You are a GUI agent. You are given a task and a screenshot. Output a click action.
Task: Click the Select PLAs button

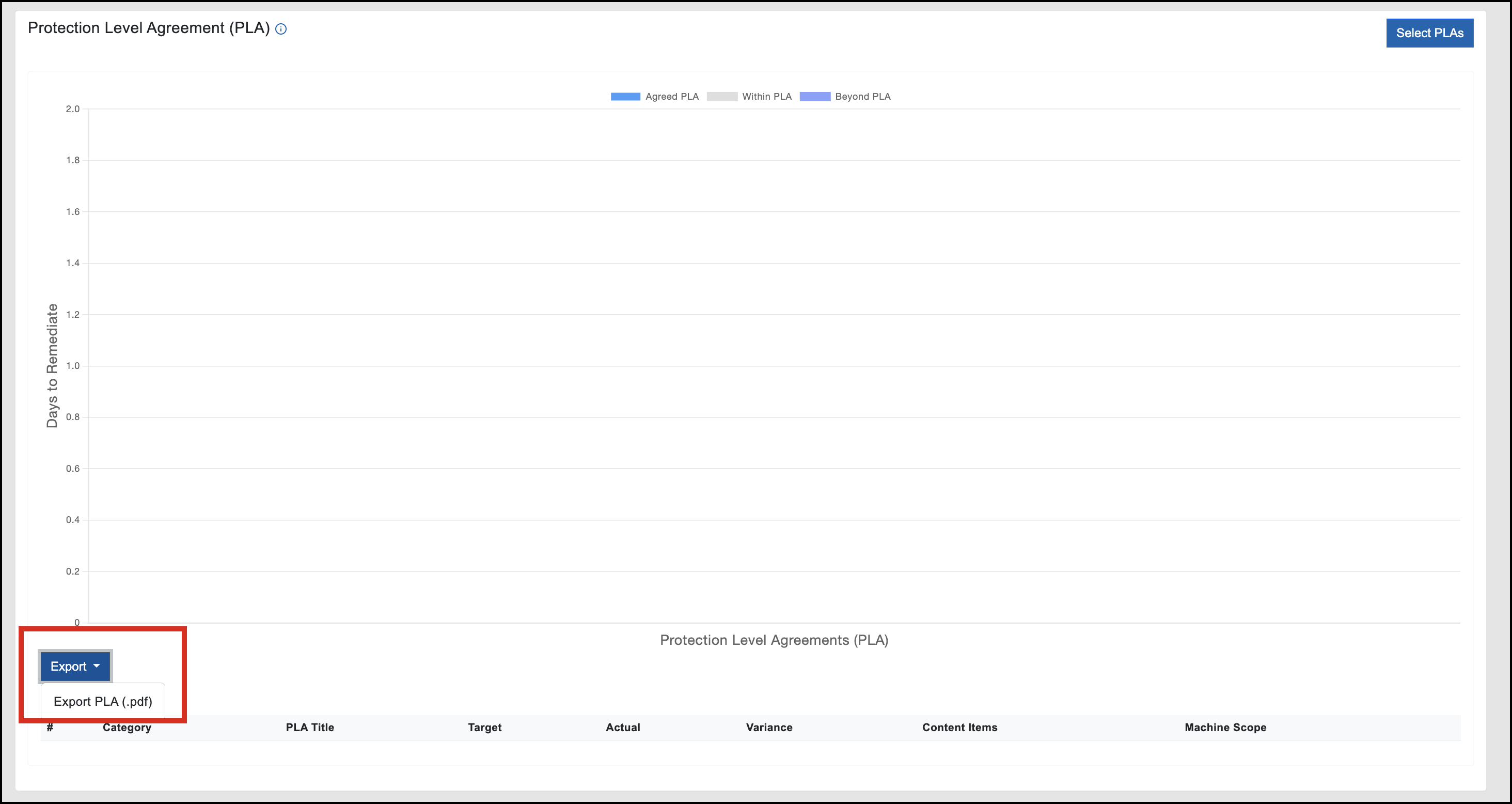click(x=1429, y=33)
